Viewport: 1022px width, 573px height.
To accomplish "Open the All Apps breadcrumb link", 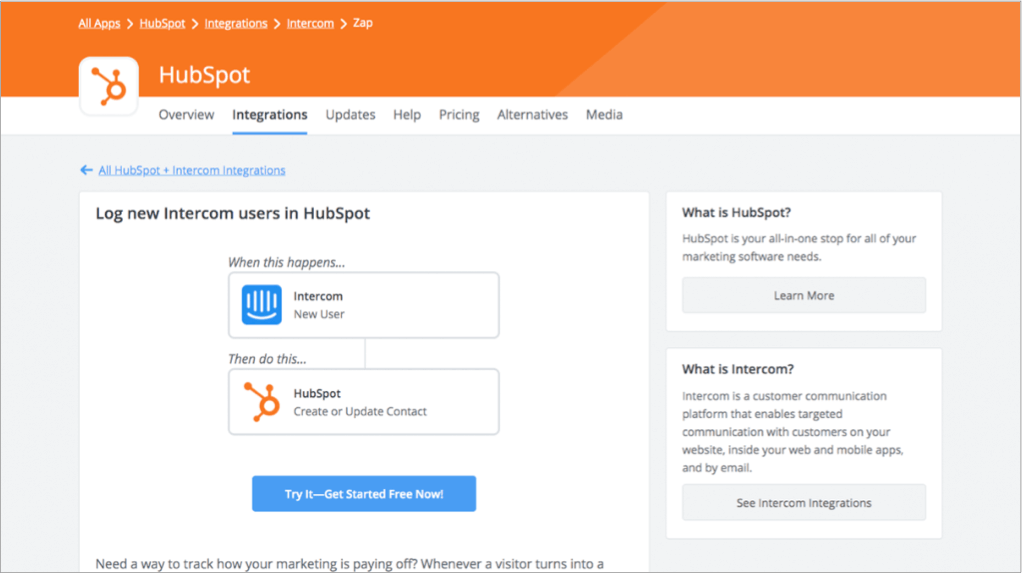I will pyautogui.click(x=99, y=23).
